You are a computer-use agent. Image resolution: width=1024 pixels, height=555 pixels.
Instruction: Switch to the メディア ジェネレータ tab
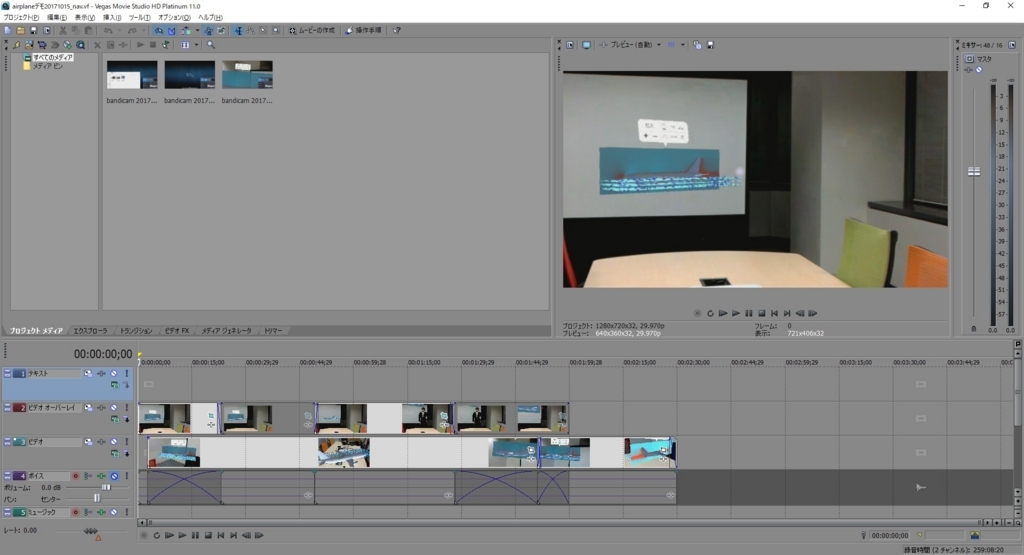226,331
